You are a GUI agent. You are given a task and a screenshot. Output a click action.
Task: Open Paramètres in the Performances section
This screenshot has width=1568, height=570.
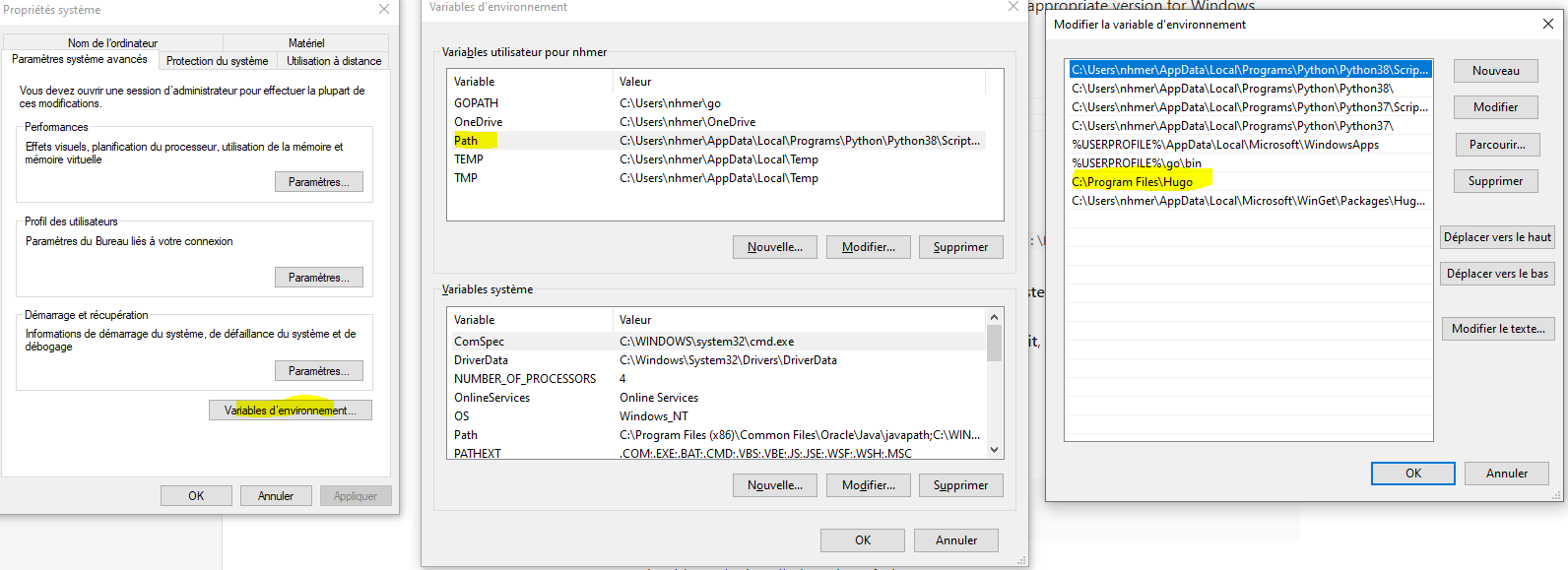tap(318, 182)
